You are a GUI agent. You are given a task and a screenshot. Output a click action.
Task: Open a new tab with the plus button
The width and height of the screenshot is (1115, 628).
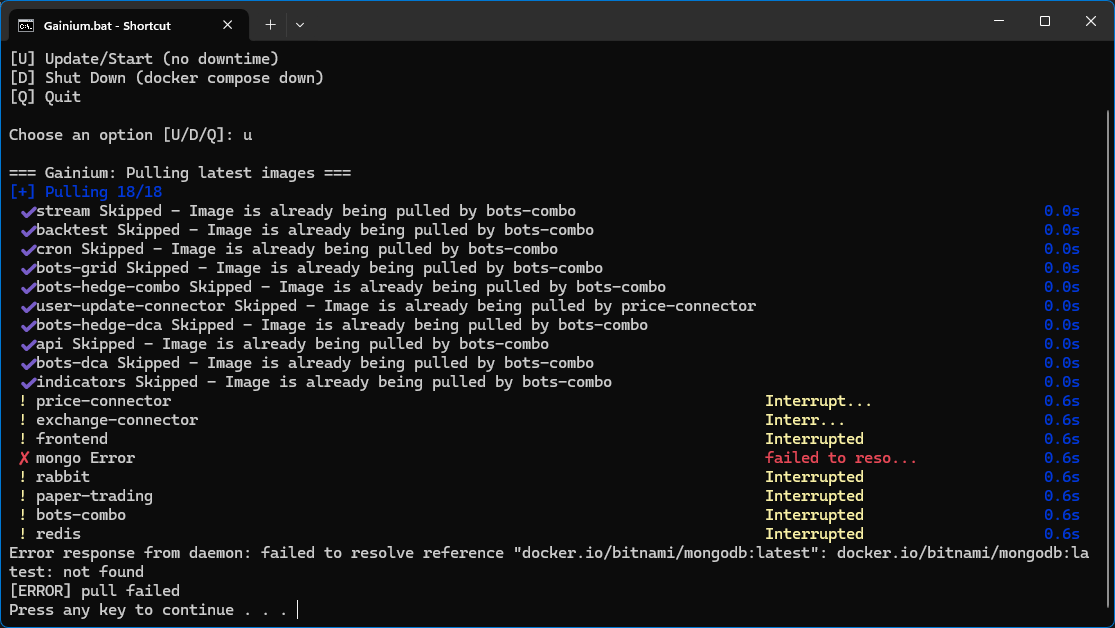(270, 24)
